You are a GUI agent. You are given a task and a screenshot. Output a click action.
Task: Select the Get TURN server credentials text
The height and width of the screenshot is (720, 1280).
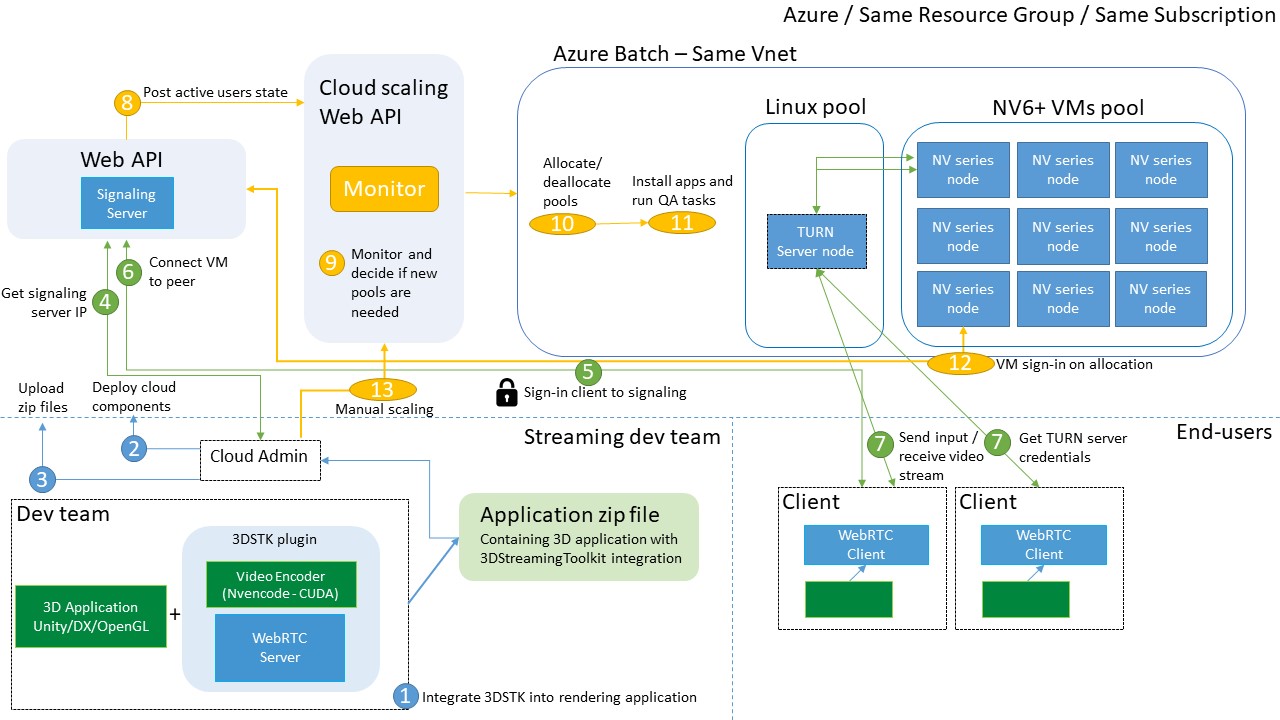[x=1072, y=447]
